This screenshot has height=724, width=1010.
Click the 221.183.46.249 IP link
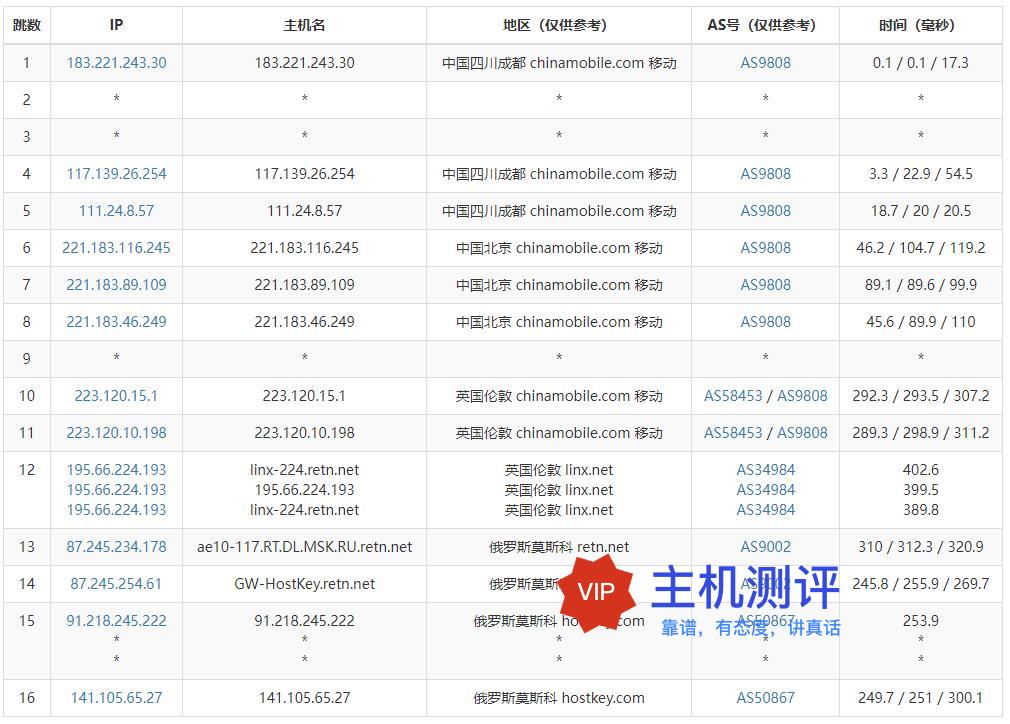pyautogui.click(x=117, y=321)
